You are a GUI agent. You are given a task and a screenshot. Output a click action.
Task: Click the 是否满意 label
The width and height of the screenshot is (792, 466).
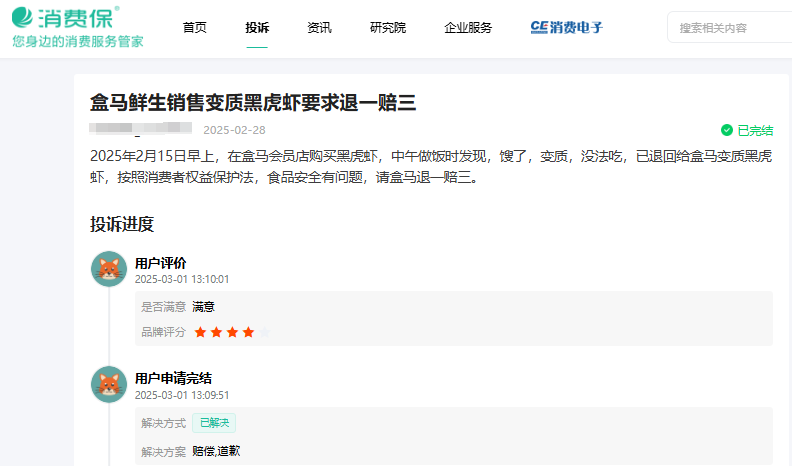(164, 307)
